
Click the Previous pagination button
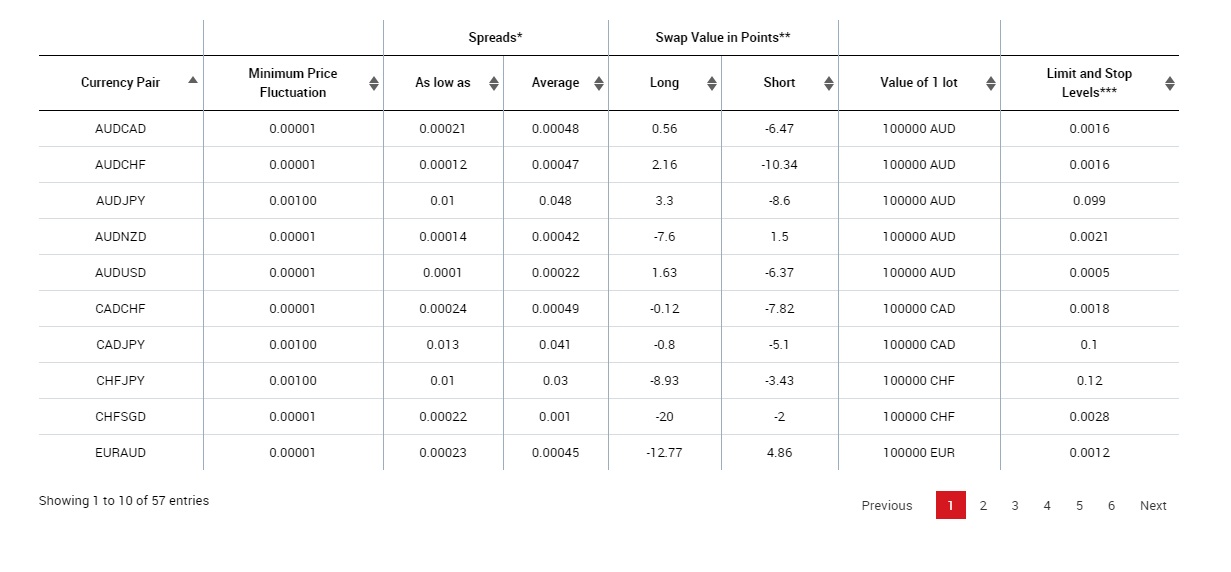[887, 506]
